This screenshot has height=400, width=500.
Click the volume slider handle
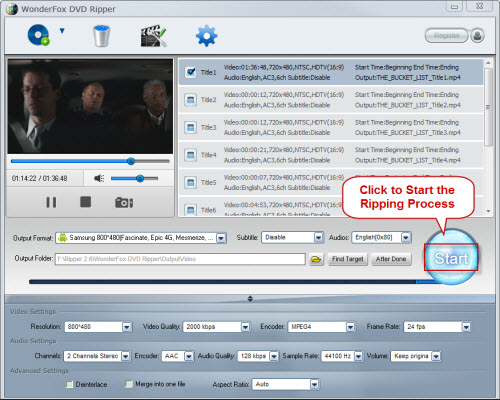(140, 179)
